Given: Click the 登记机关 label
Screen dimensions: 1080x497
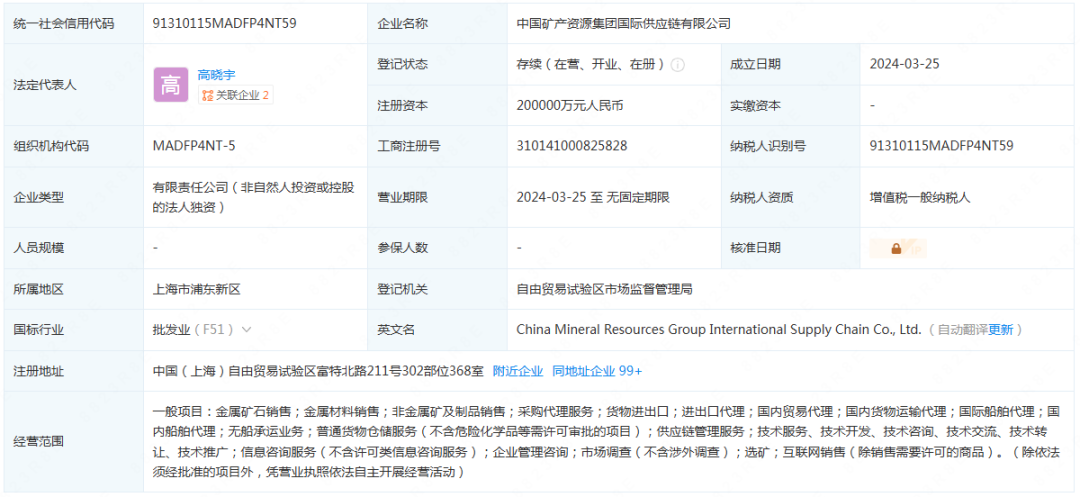Looking at the screenshot, I should (402, 290).
